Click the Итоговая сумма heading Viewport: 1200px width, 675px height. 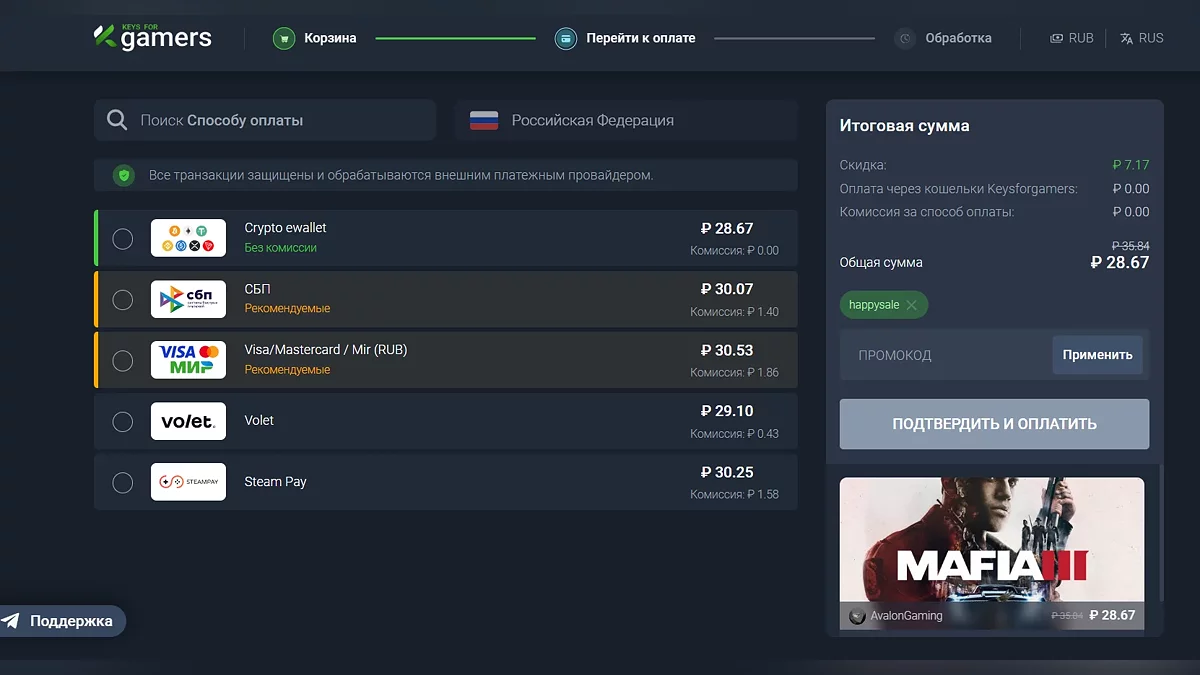(904, 126)
